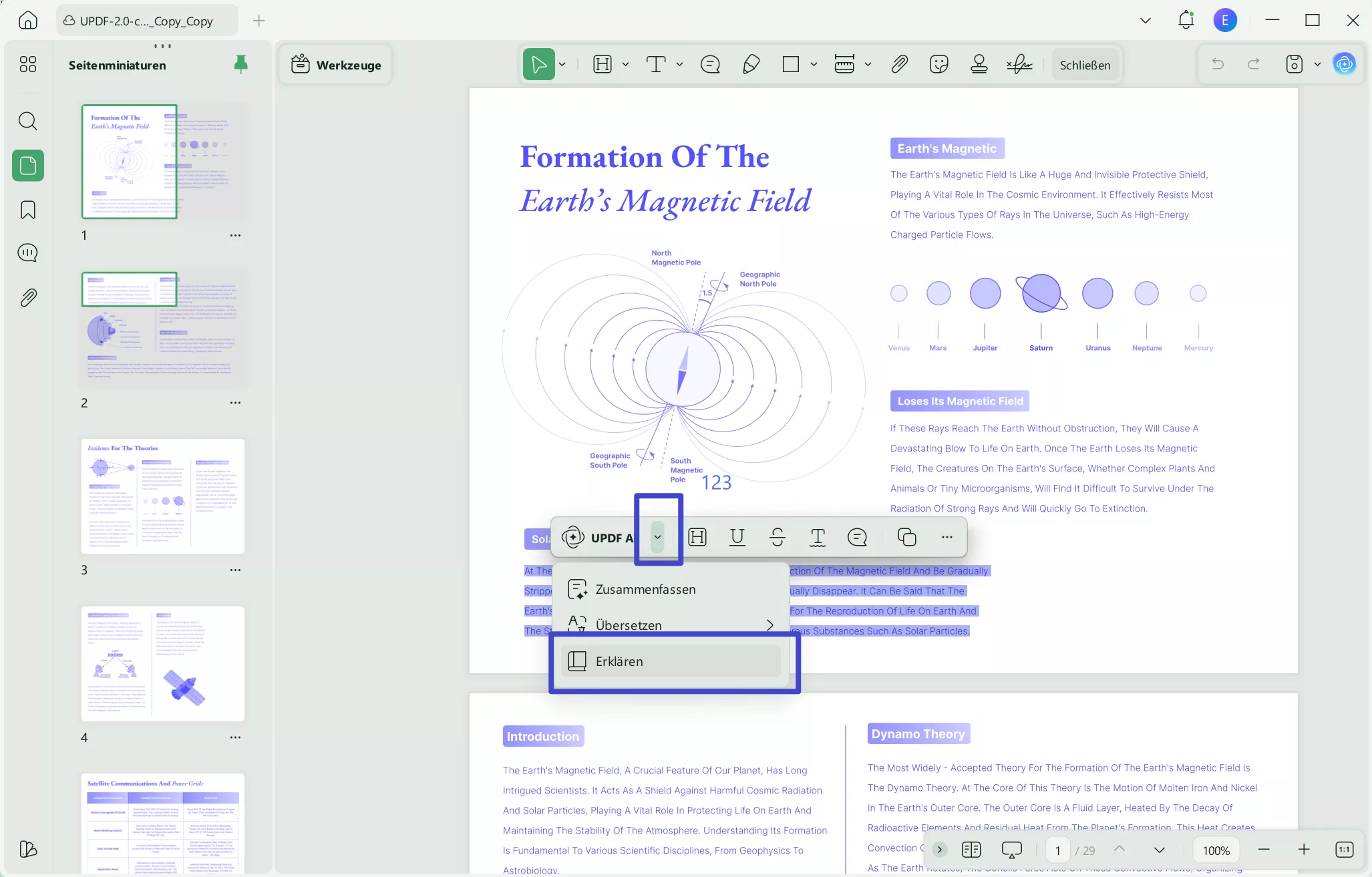
Task: Choose Erklären from AI menu
Action: point(671,661)
